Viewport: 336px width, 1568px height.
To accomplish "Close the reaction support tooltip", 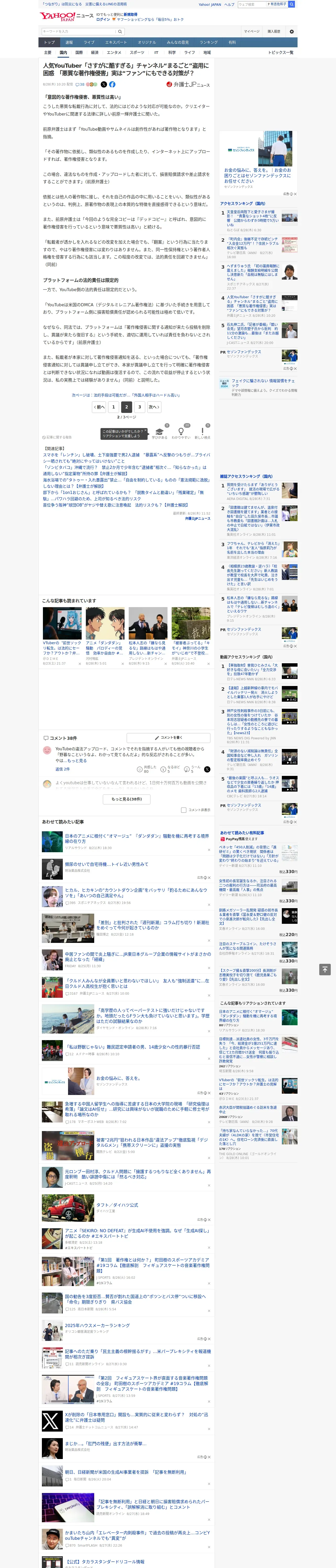I will click(x=145, y=431).
